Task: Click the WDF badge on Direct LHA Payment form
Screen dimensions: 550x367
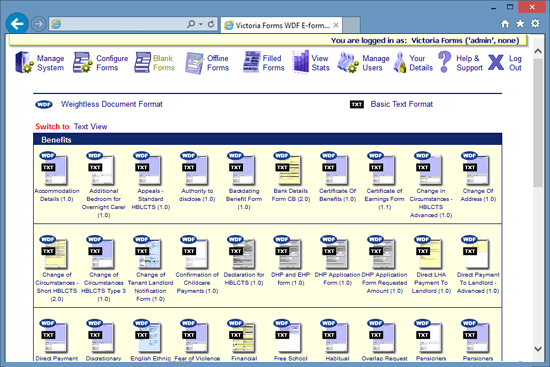Action: (x=422, y=239)
